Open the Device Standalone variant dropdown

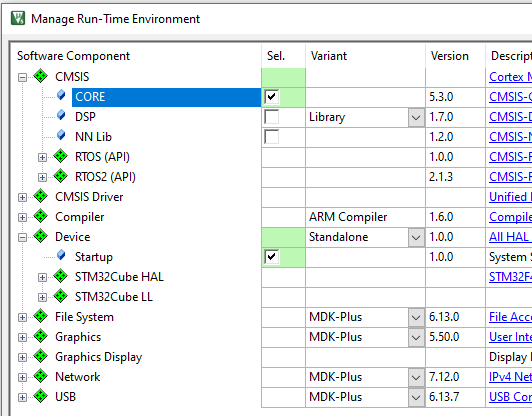(416, 238)
